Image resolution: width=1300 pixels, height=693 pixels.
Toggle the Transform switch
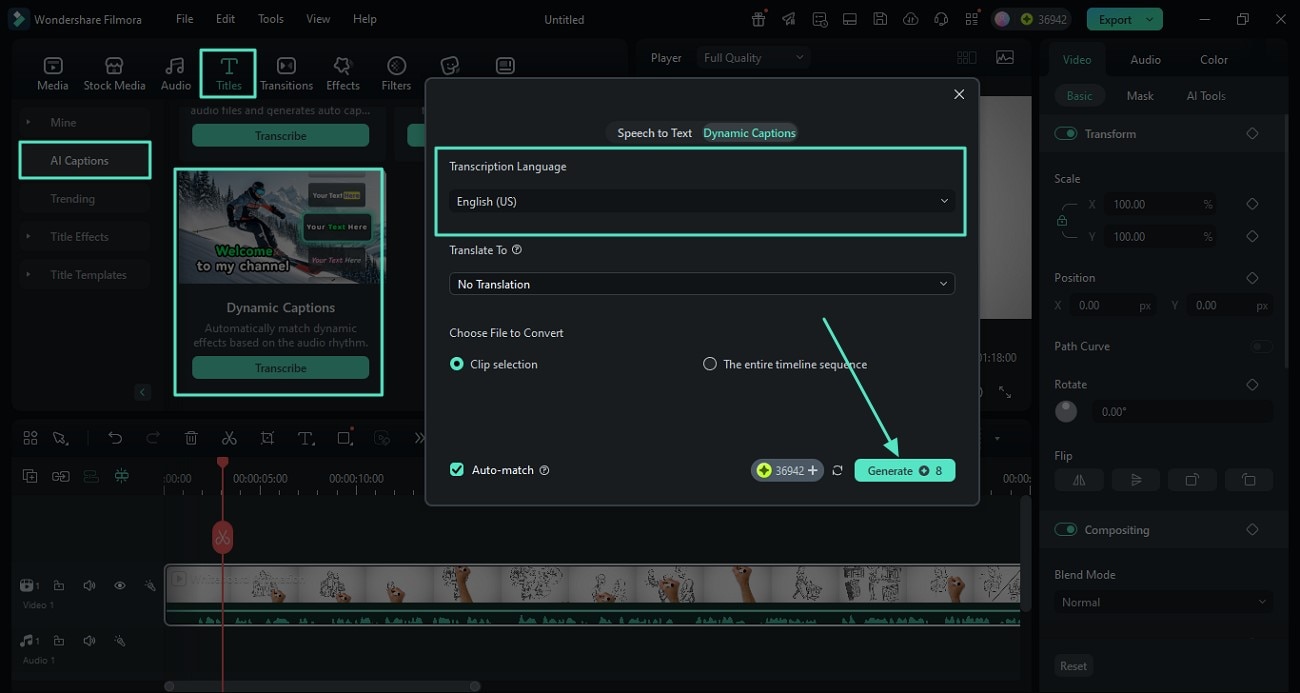coord(1066,133)
